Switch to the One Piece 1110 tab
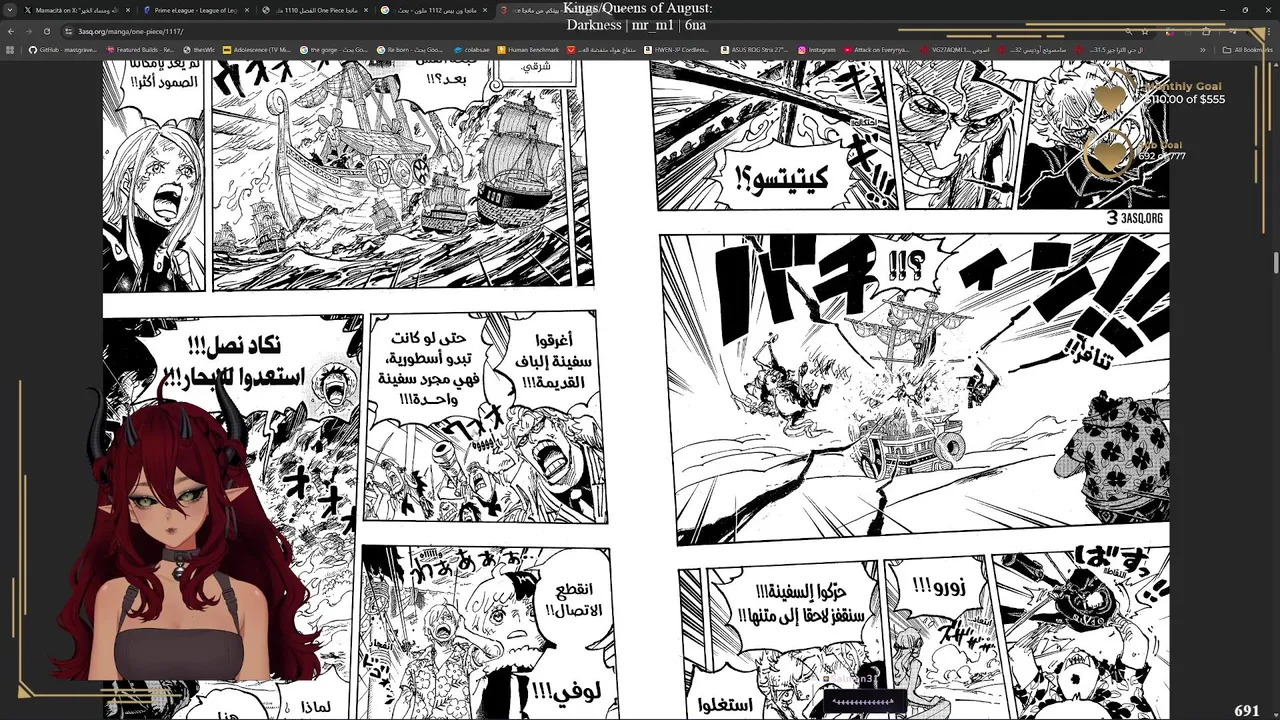 [x=314, y=10]
